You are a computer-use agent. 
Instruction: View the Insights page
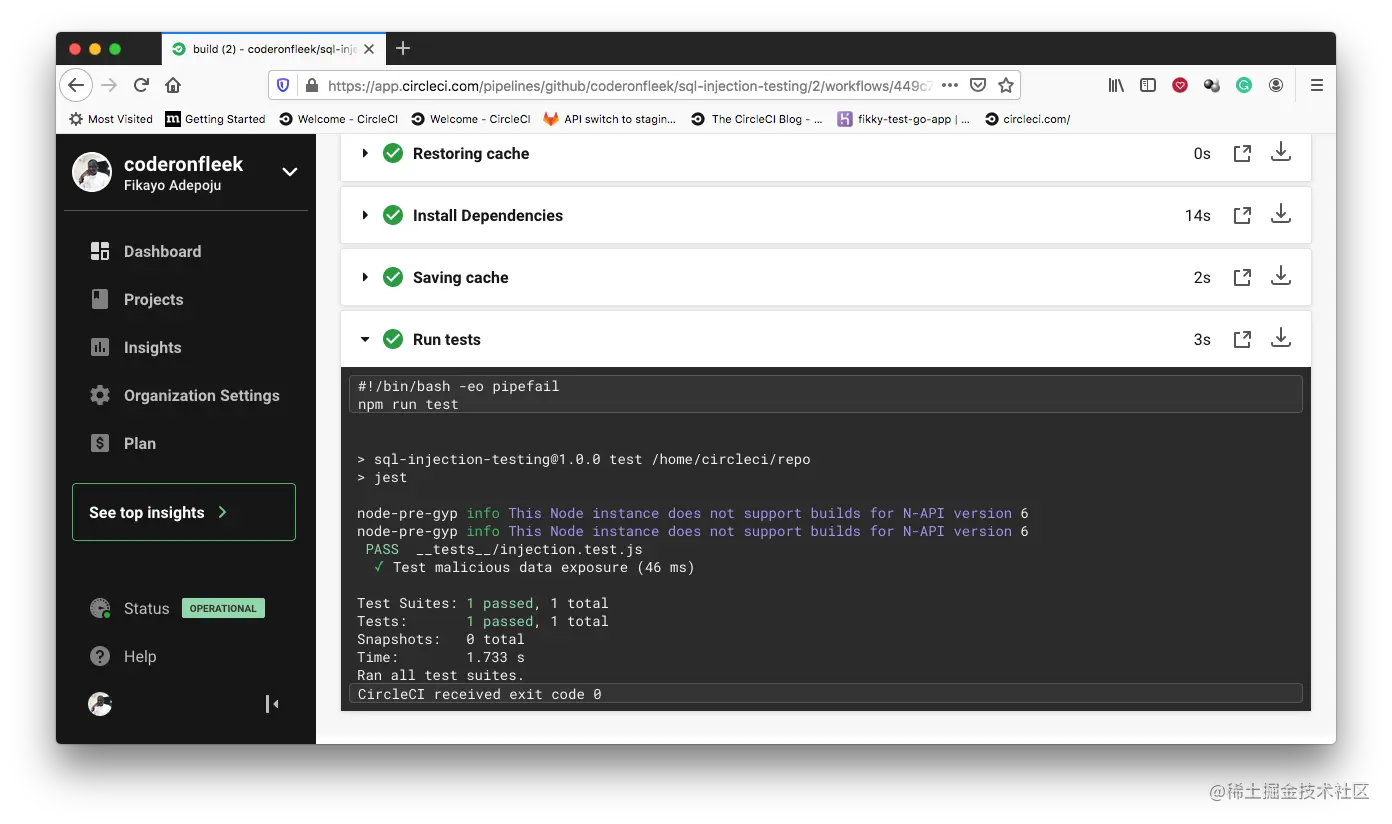tap(152, 347)
